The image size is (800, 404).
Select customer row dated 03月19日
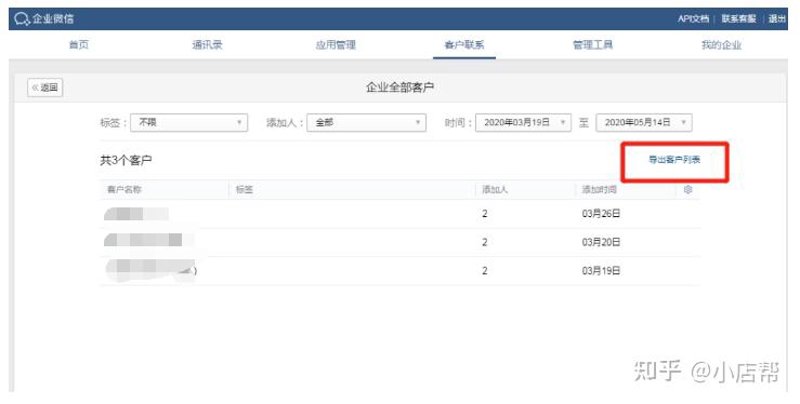400,271
